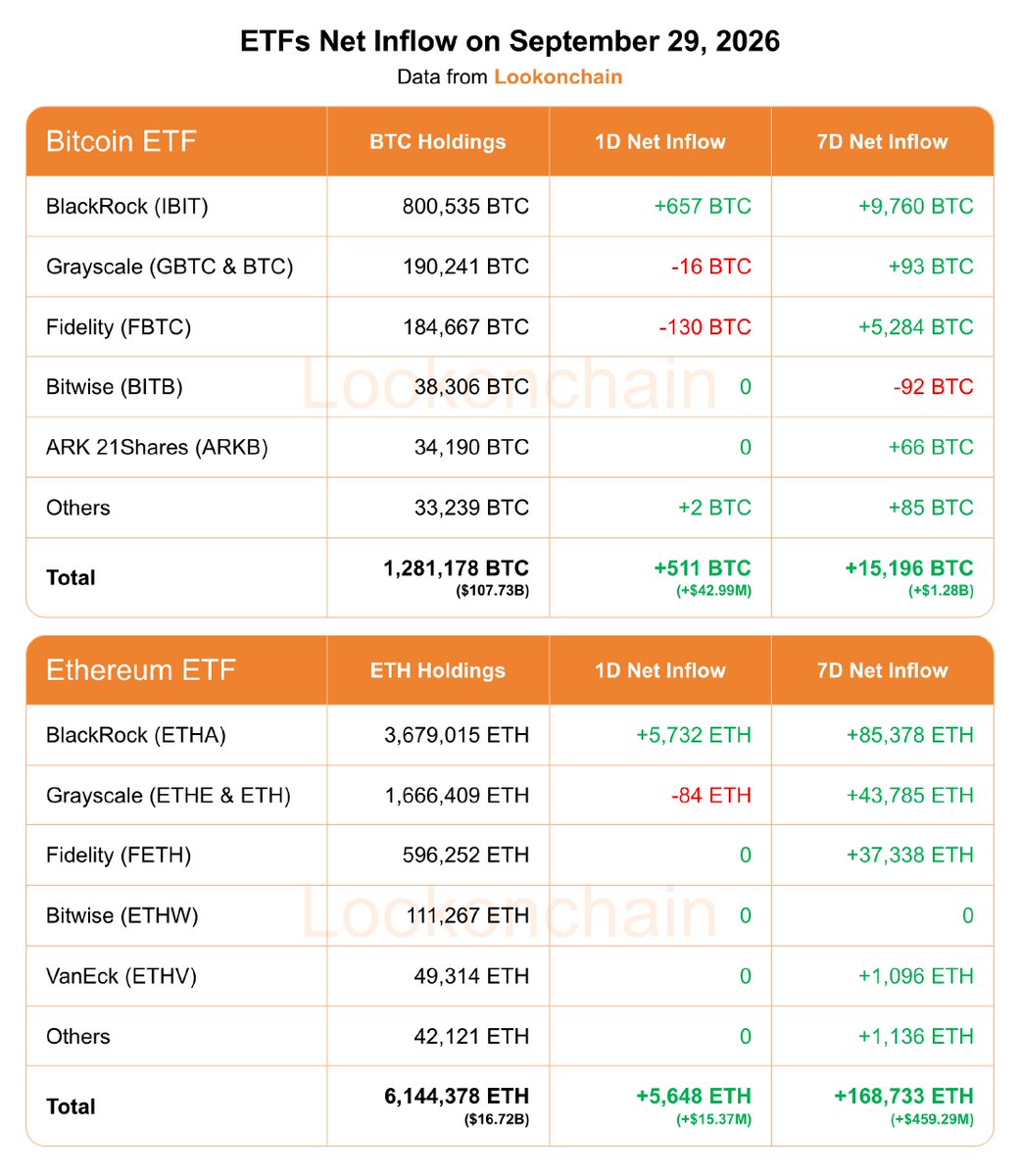Click Grayscale (GBTC & BTC) row label
Screen dimensions: 1020x1176
(x=170, y=267)
